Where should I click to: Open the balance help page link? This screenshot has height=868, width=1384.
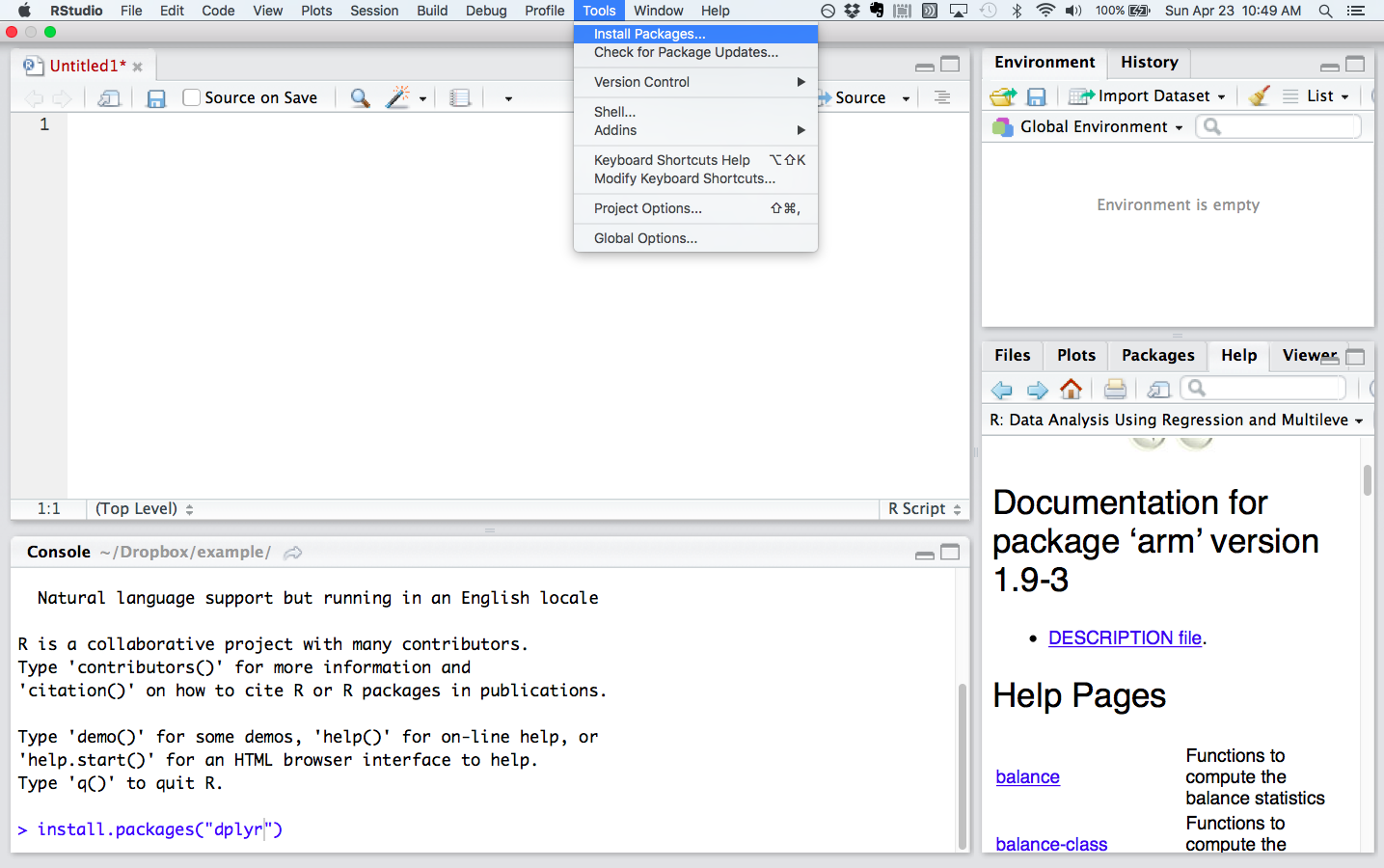coord(1027,777)
